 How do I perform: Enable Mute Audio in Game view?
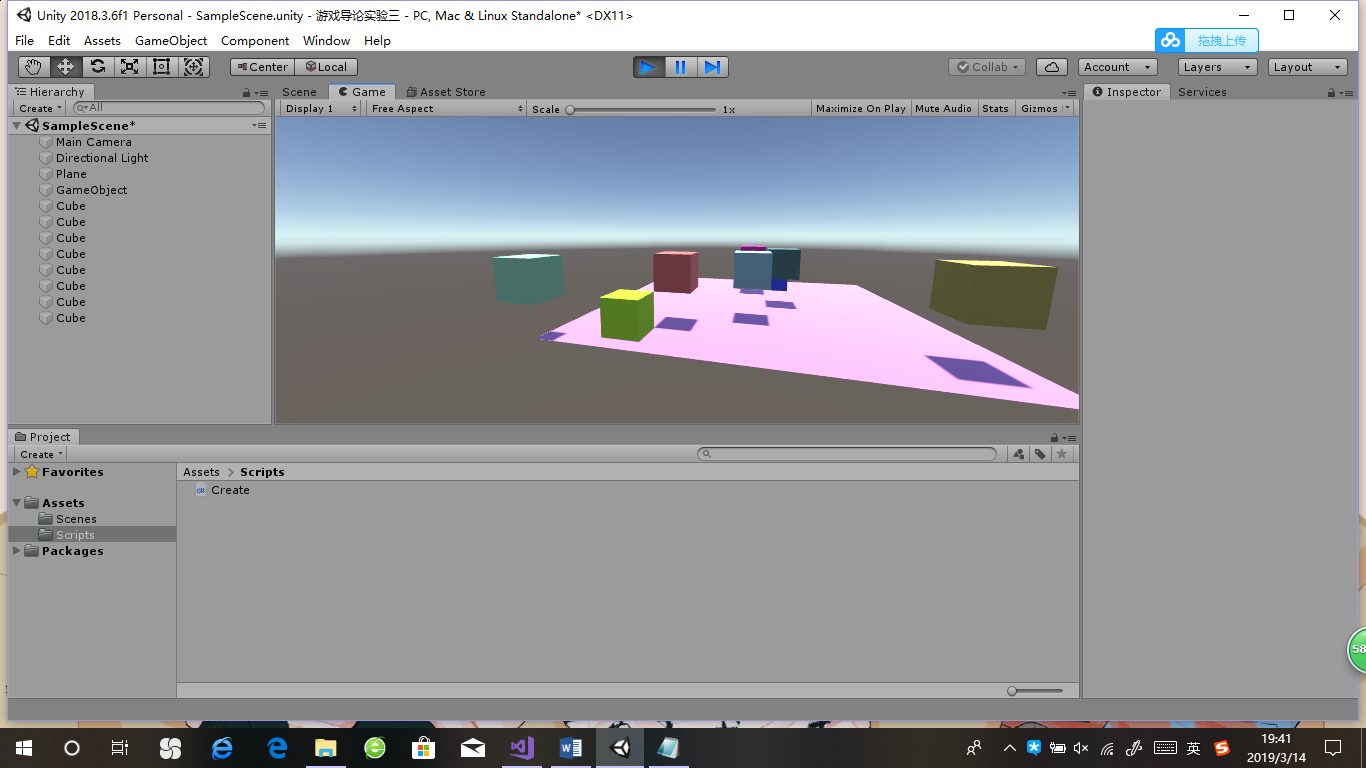click(943, 108)
